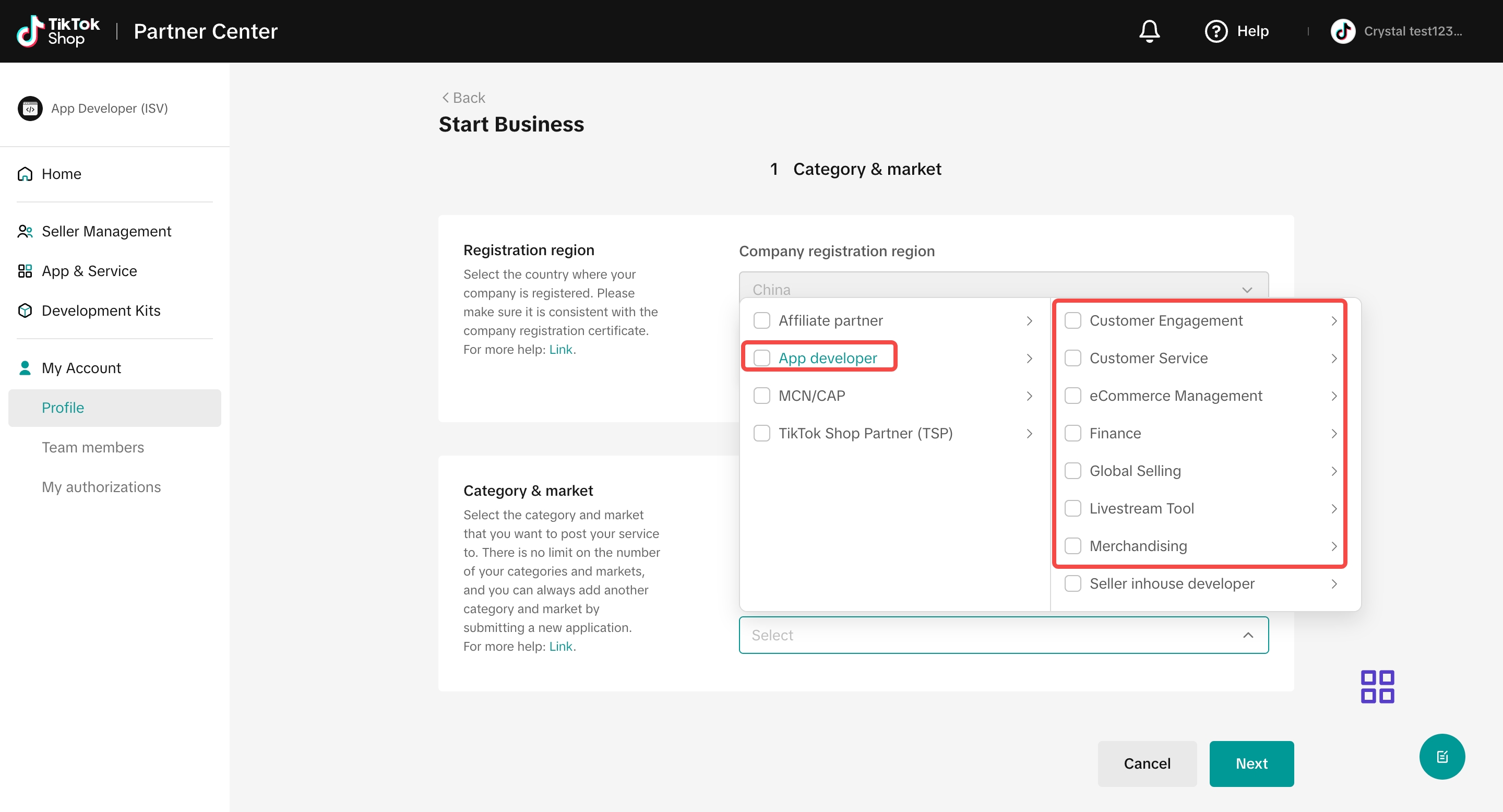The height and width of the screenshot is (812, 1503).
Task: Click the Back arrow chevron
Action: pos(445,98)
